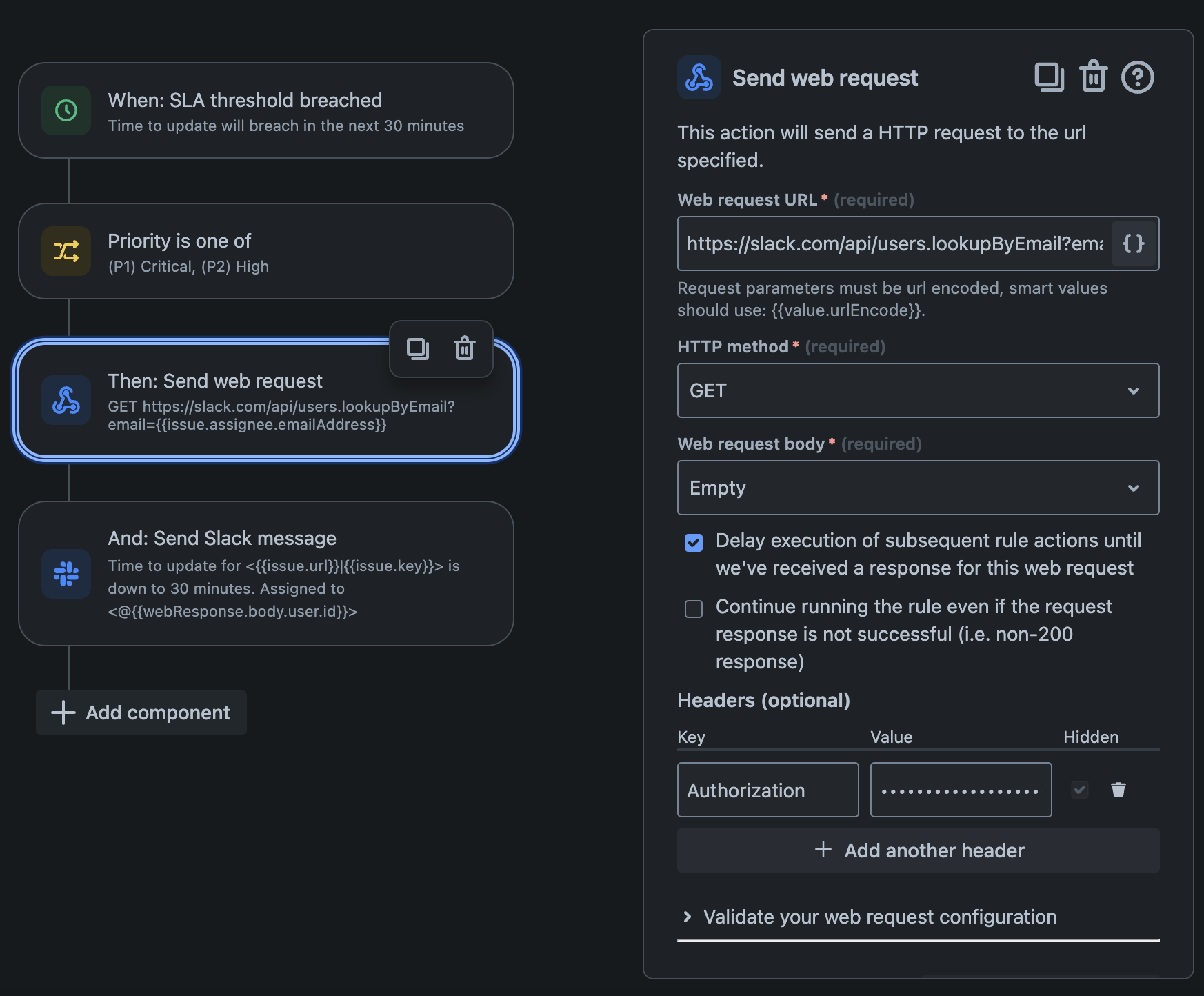Toggle the Hidden checkbox for the Authorization header
Screen dimensions: 1204x996
coord(1080,790)
